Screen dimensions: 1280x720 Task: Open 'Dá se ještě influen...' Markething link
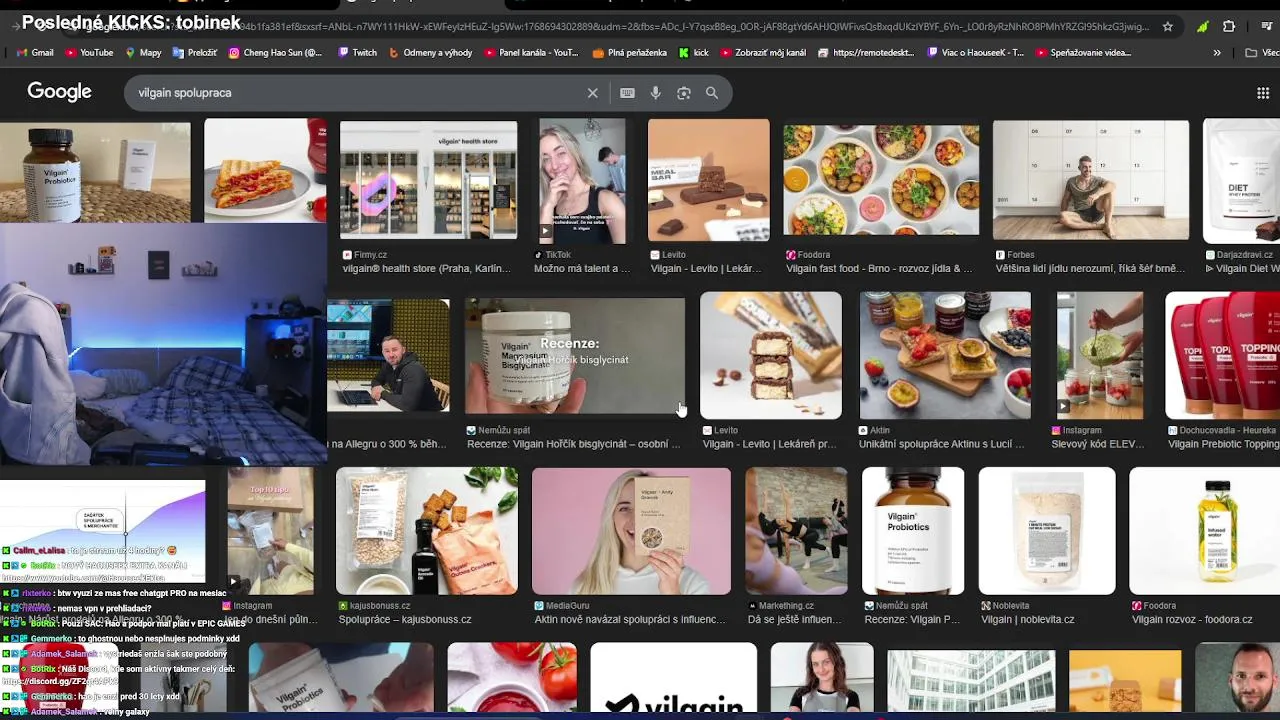coord(795,620)
